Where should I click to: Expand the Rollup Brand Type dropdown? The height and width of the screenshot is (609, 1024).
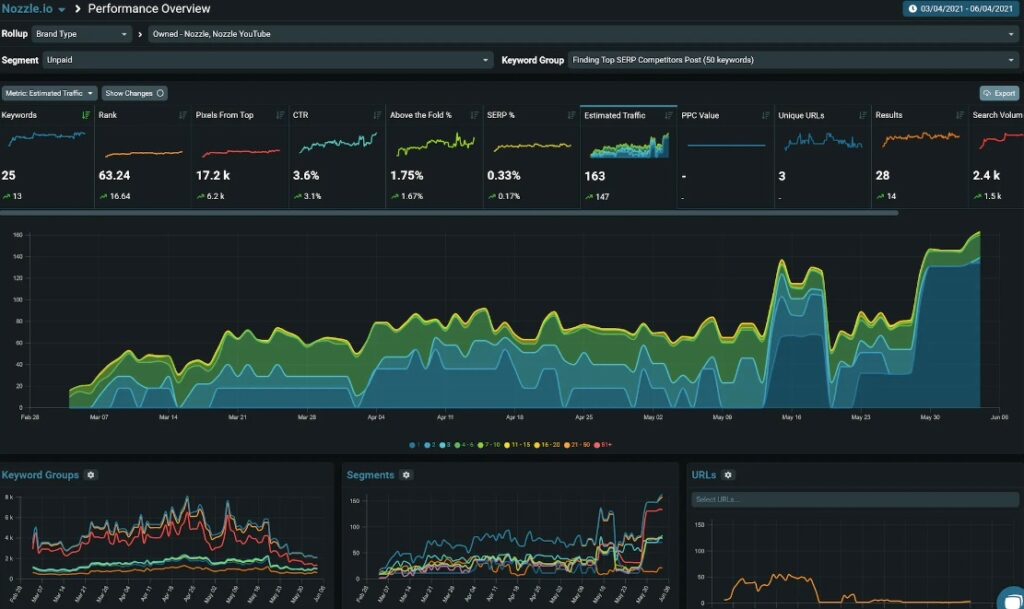click(x=82, y=34)
